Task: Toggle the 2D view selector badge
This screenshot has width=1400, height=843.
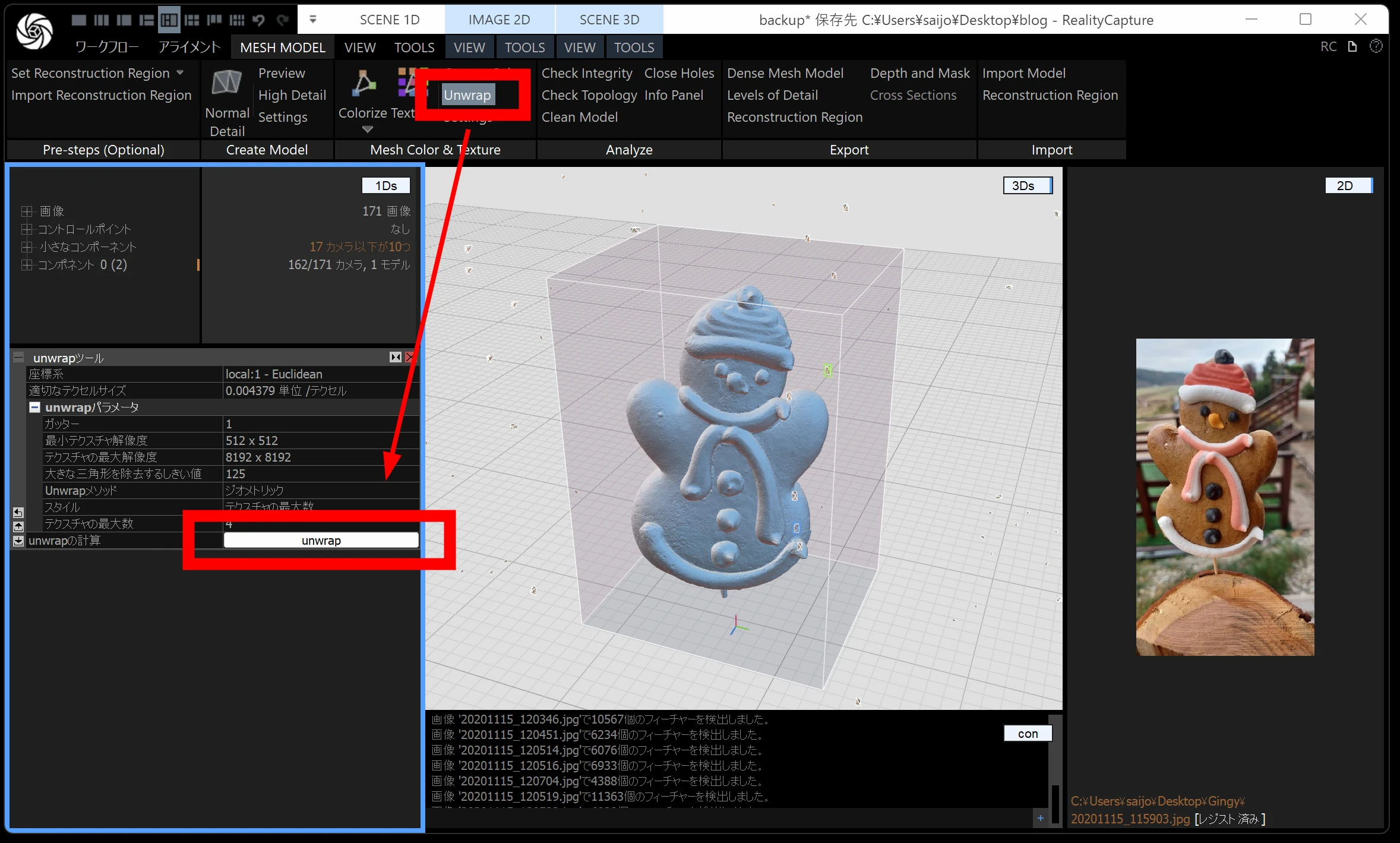Action: tap(1348, 185)
